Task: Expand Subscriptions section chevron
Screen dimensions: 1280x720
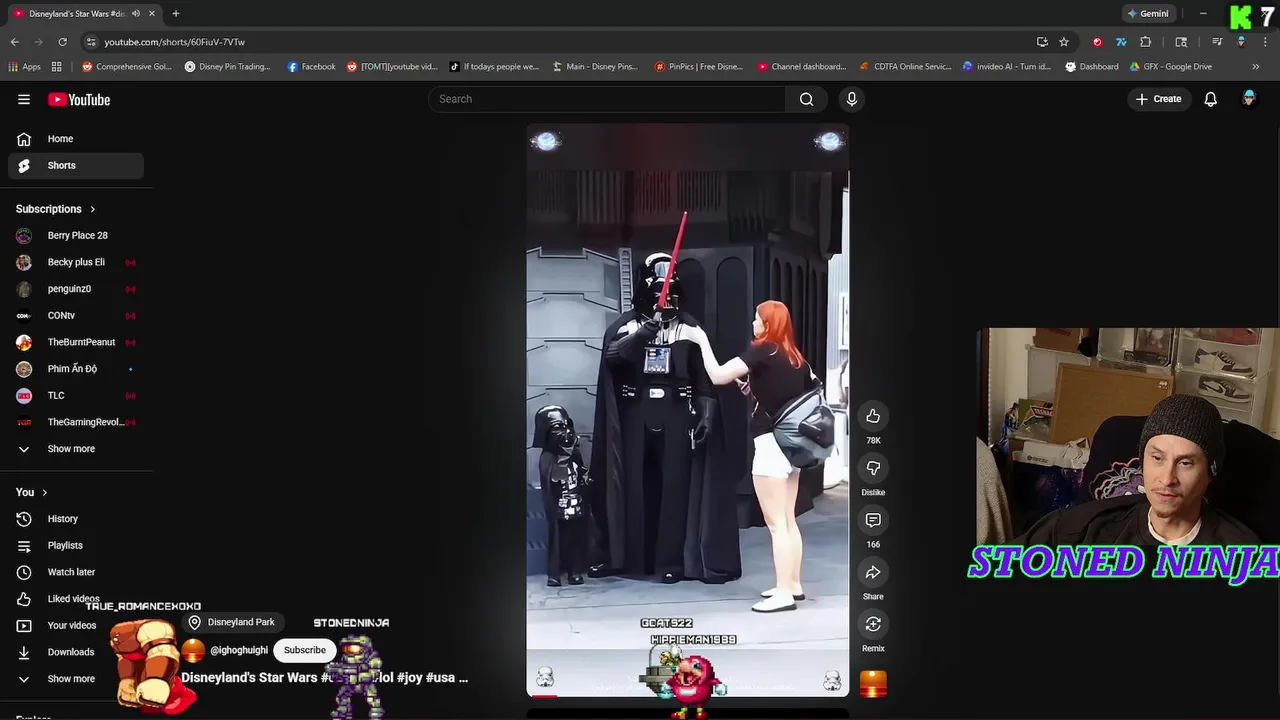Action: (x=93, y=209)
